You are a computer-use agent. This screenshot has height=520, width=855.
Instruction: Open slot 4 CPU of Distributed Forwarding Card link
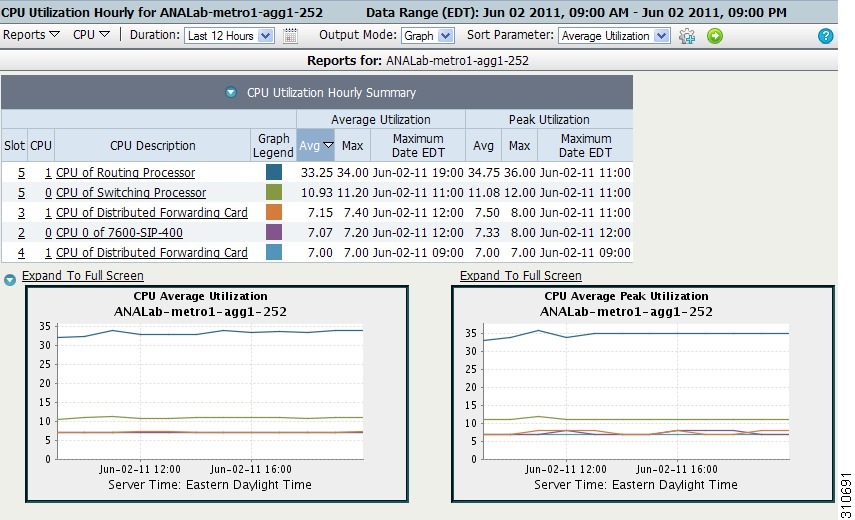coord(152,253)
